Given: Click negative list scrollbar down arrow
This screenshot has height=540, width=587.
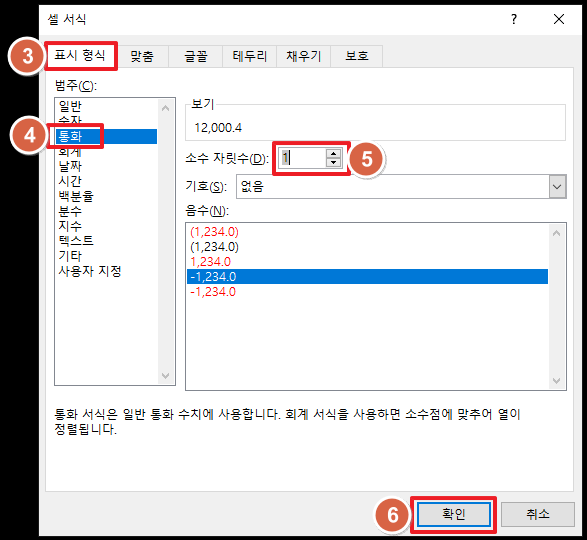Looking at the screenshot, I should 557,380.
